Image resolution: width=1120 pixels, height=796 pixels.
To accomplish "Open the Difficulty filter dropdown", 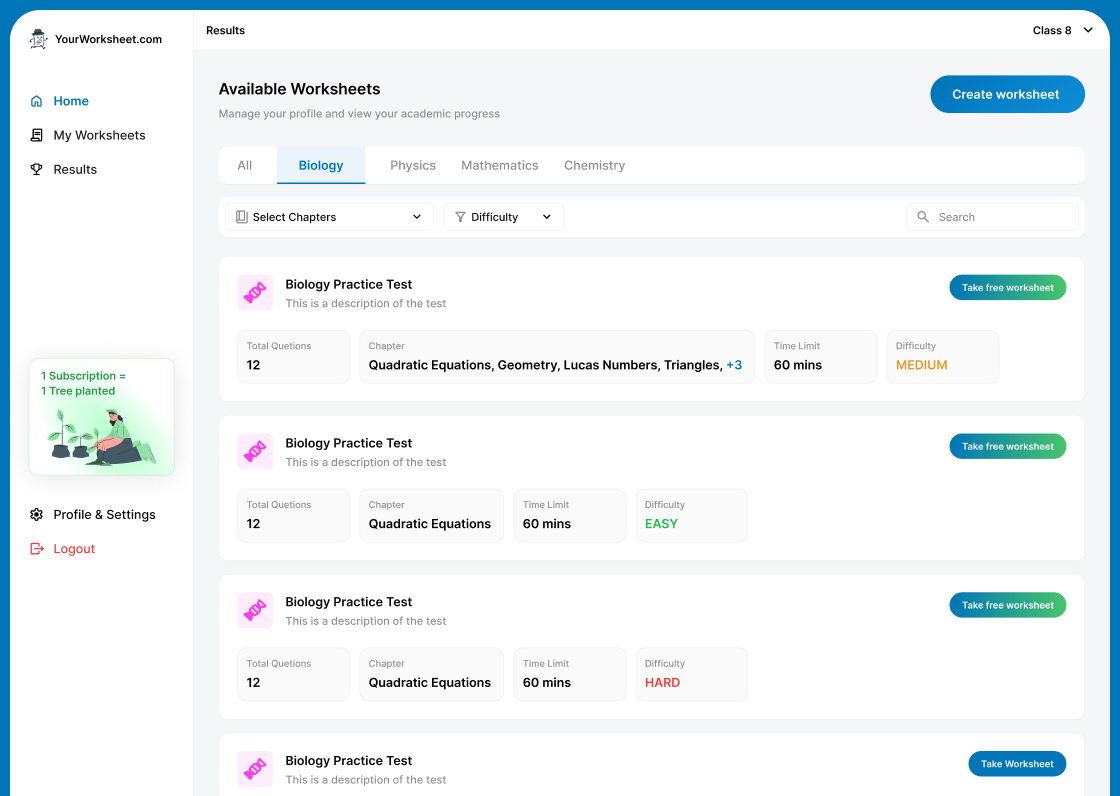I will [503, 216].
